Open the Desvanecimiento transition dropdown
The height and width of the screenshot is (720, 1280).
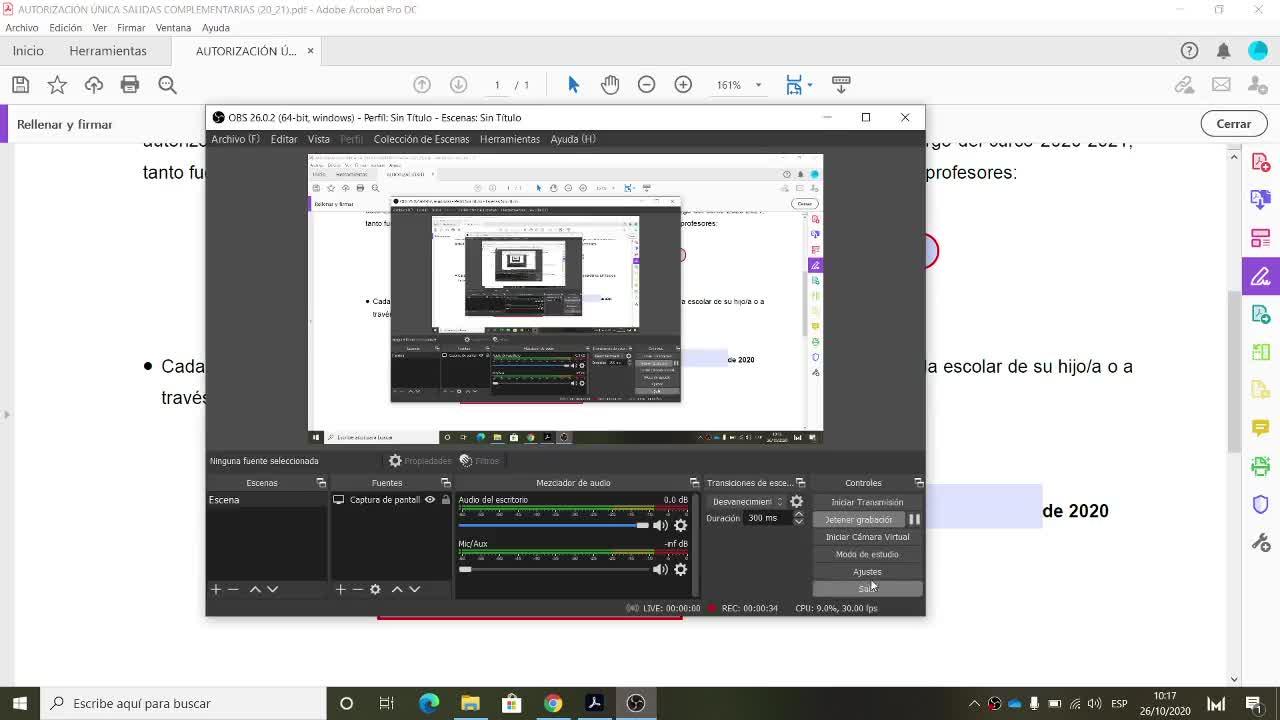pyautogui.click(x=746, y=502)
